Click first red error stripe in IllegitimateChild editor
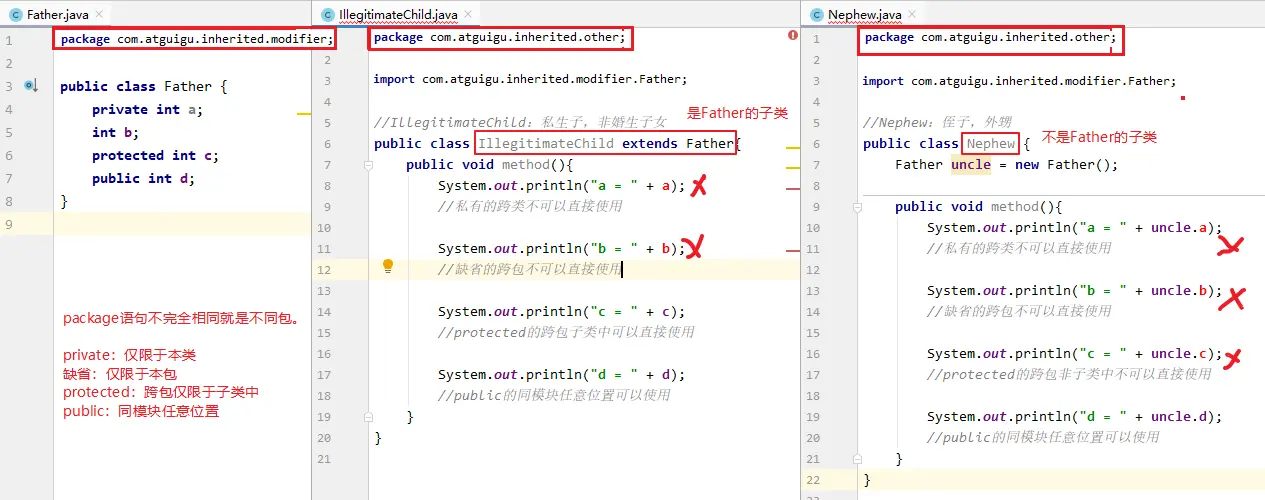The image size is (1265, 500). pyautogui.click(x=793, y=189)
